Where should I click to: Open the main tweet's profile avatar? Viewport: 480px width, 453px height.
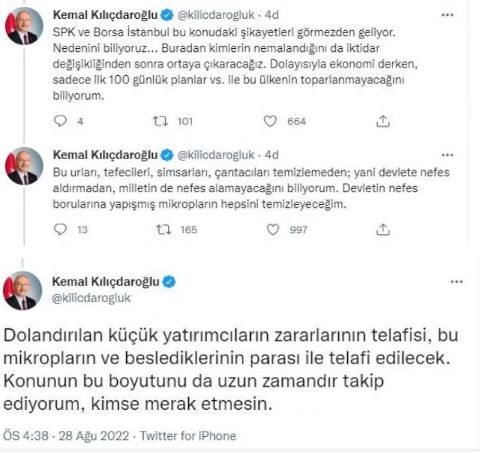click(22, 291)
